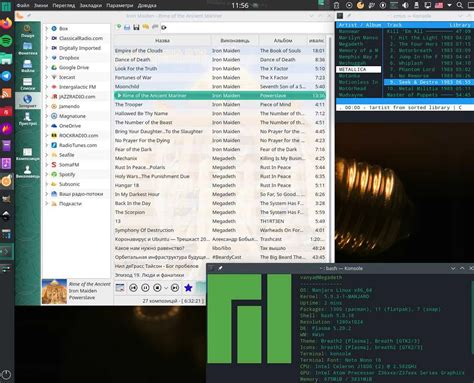Open the Файл menu
474x383 pixels.
(23, 5)
